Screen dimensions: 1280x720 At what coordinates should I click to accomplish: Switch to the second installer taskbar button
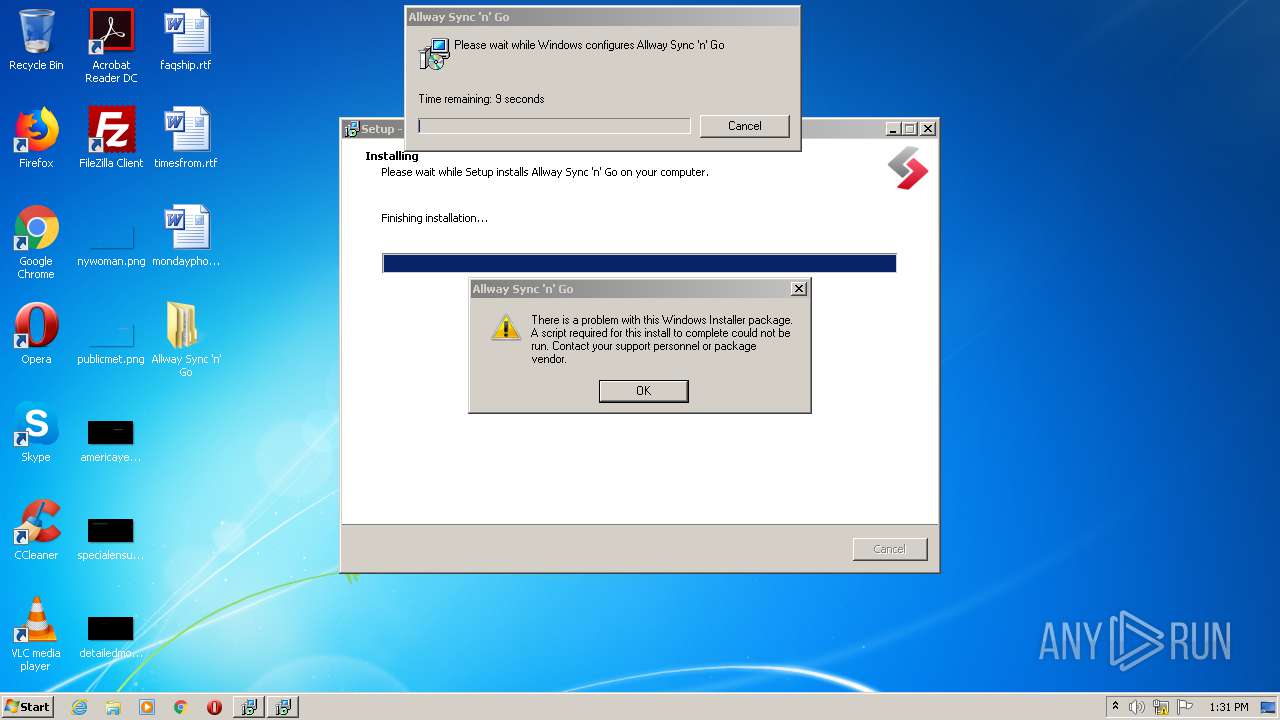(x=283, y=707)
